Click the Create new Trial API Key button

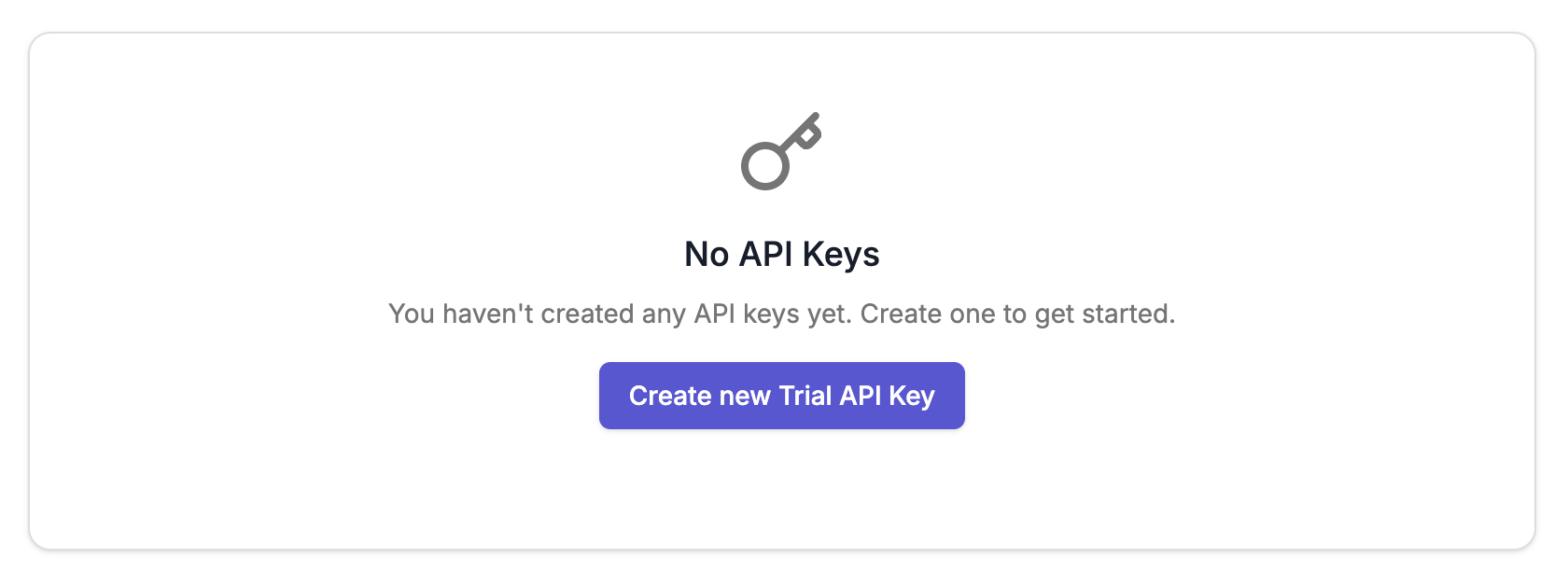pos(781,396)
